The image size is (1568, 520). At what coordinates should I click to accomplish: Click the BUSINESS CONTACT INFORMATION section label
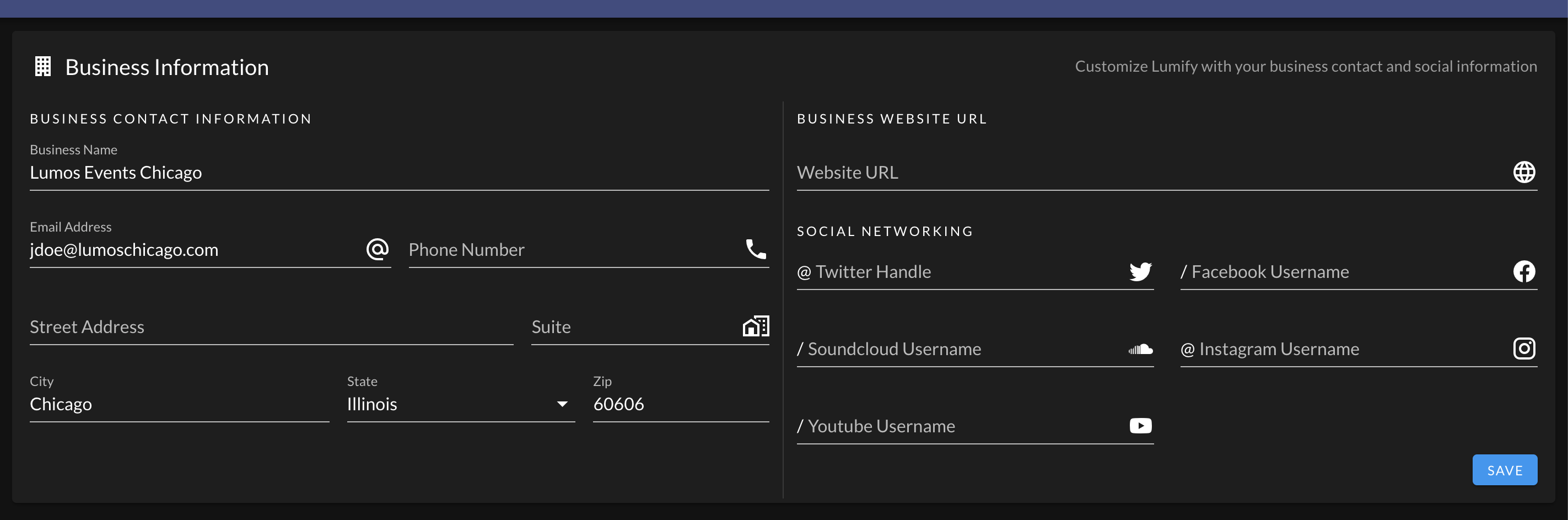pos(171,119)
